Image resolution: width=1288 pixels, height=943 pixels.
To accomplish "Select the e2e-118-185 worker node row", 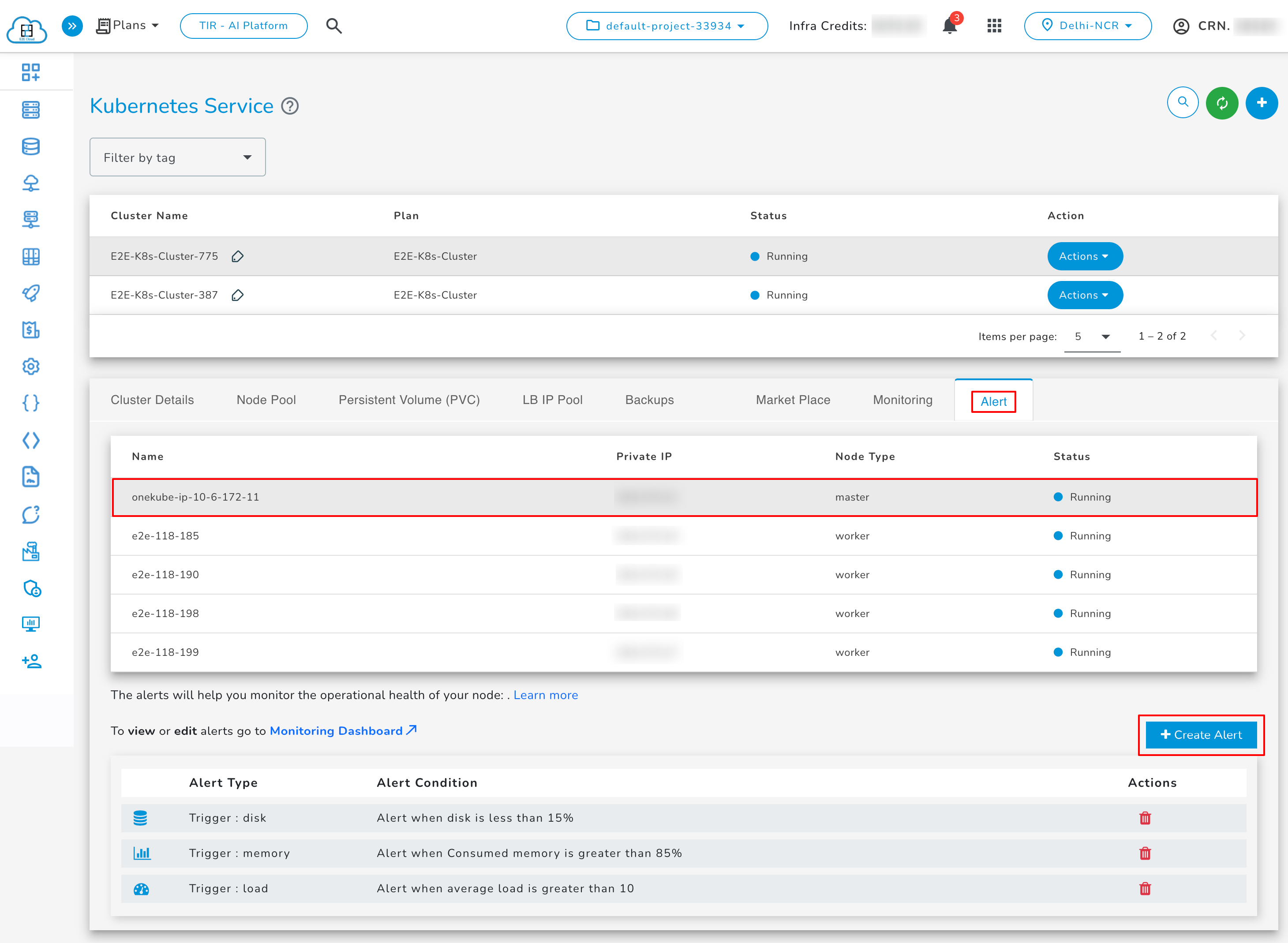I will click(684, 536).
